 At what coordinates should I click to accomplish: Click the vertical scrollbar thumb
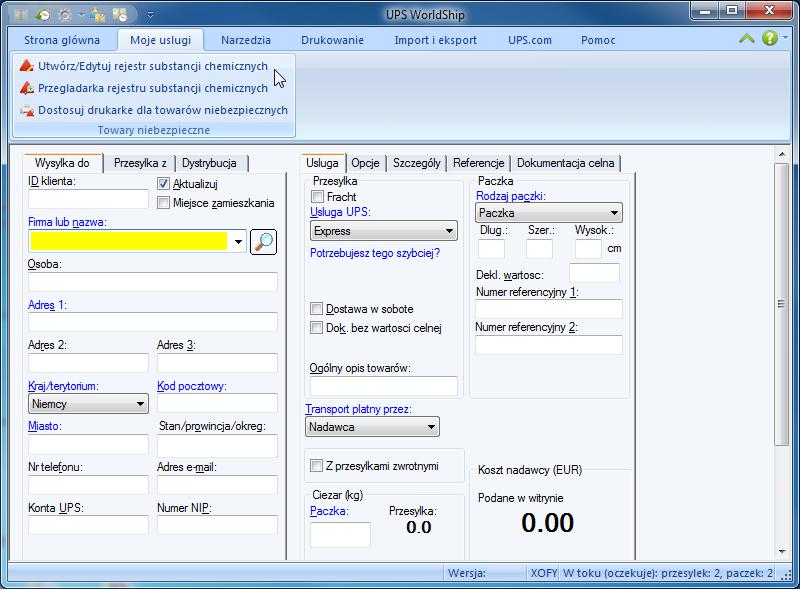[781, 304]
